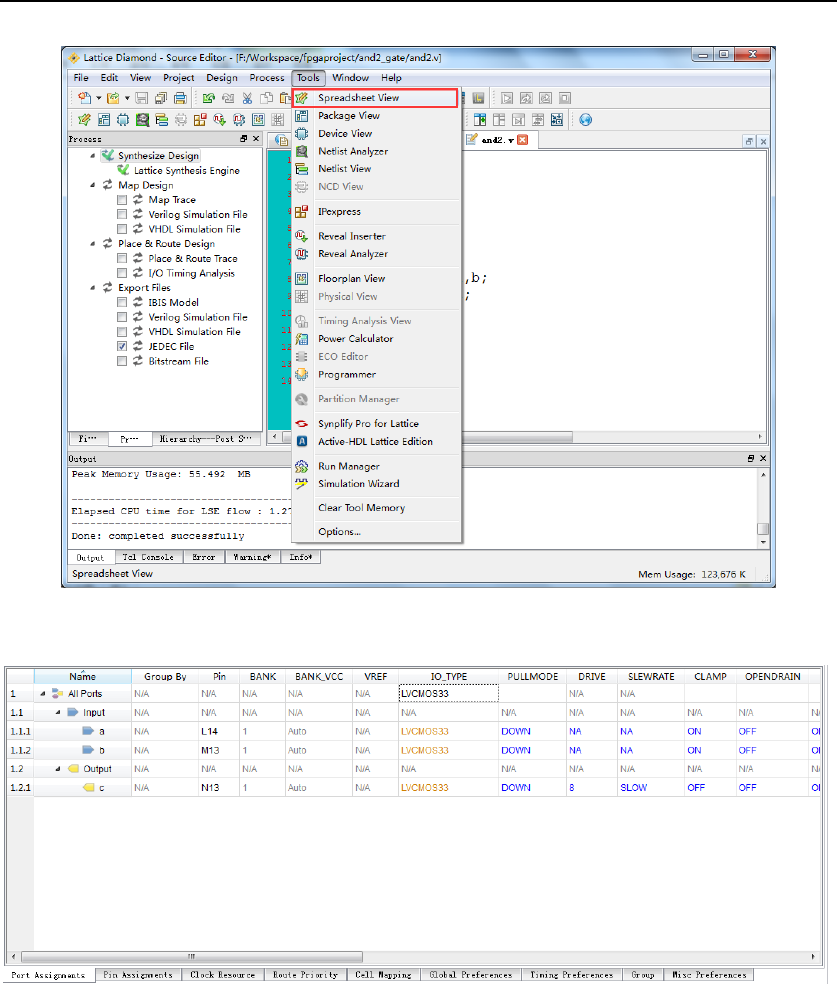Launch the Programmer tool from the menu
This screenshot has height=984, width=837.
click(346, 374)
